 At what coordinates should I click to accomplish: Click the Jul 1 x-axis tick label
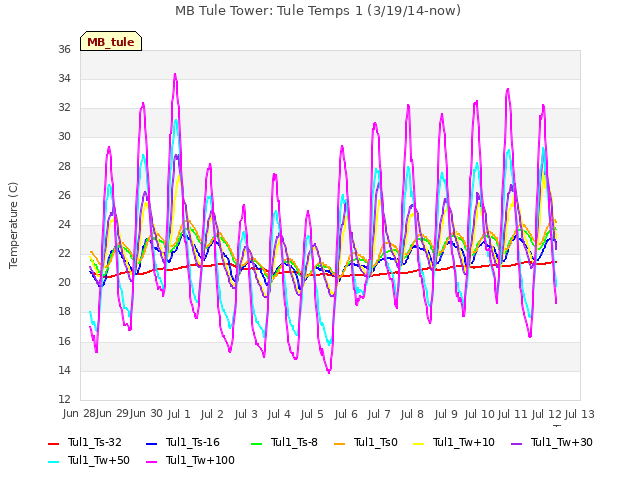(179, 414)
